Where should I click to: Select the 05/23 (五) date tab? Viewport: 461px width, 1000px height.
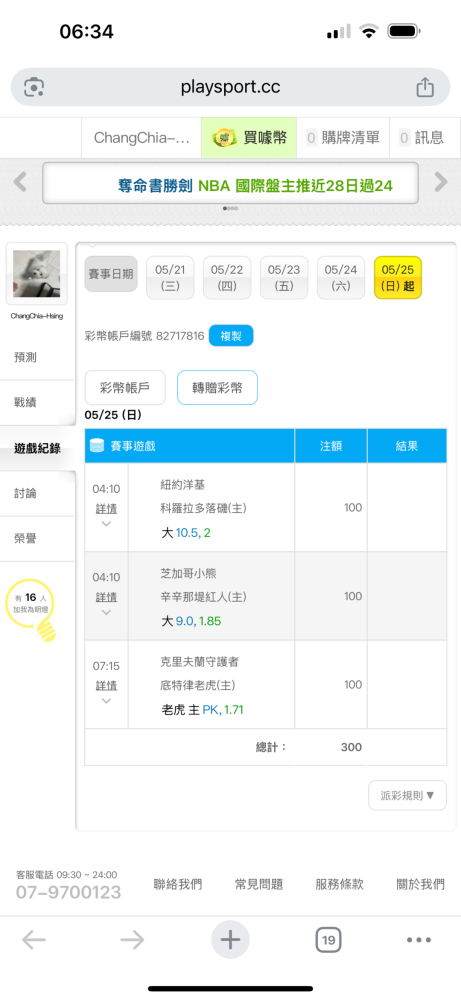(x=284, y=278)
